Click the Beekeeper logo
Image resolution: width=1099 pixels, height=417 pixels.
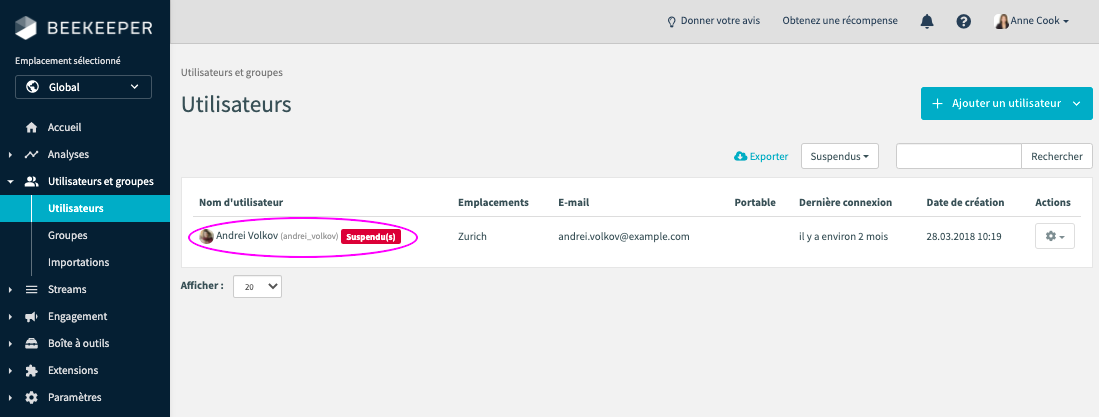pos(82,26)
